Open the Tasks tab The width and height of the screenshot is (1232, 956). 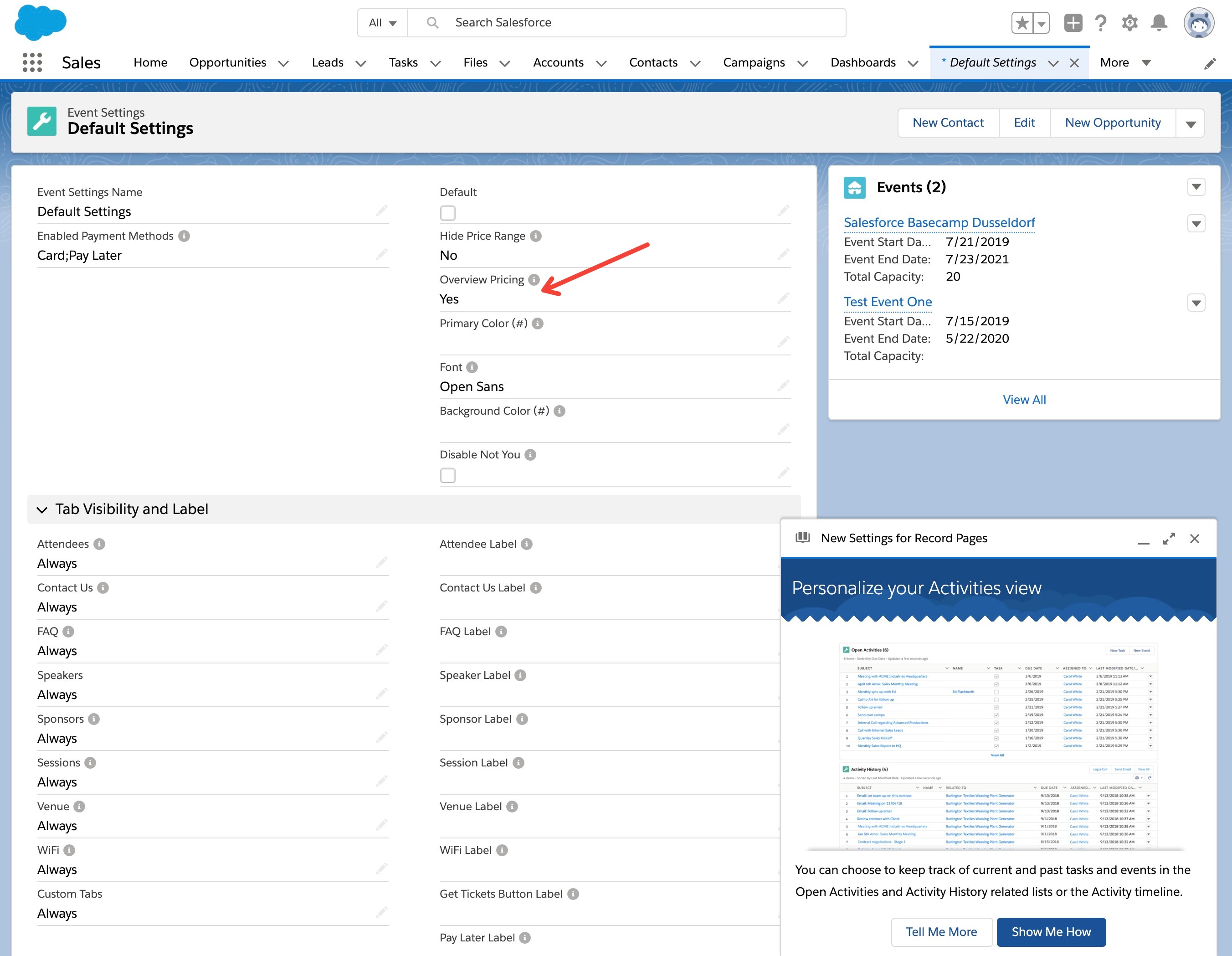click(x=403, y=62)
